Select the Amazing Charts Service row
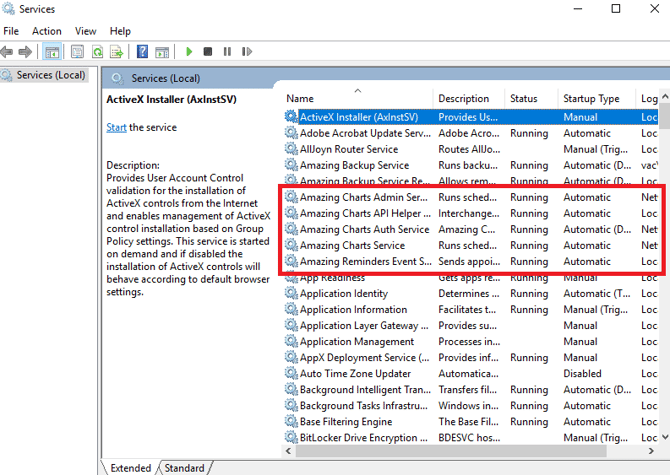Screen dimensions: 670x475 tap(471, 245)
